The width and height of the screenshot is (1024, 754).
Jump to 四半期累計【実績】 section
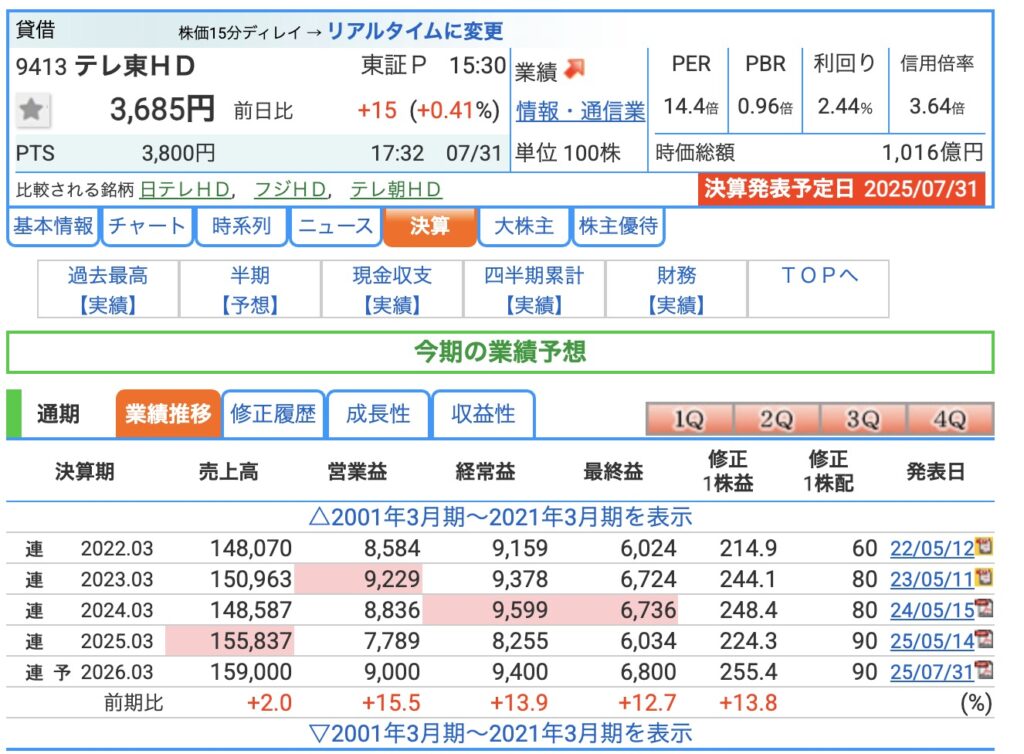[534, 289]
